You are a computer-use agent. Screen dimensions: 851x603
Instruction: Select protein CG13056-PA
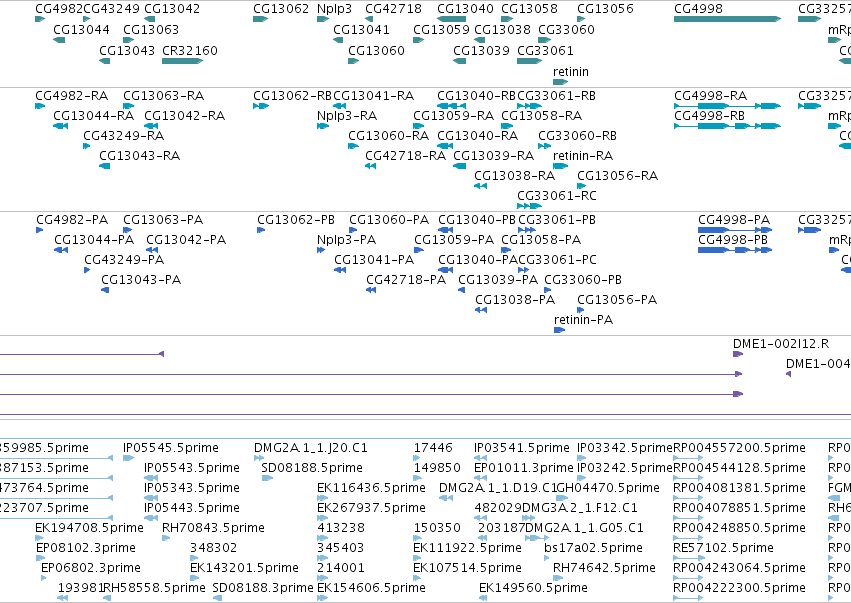(x=617, y=300)
